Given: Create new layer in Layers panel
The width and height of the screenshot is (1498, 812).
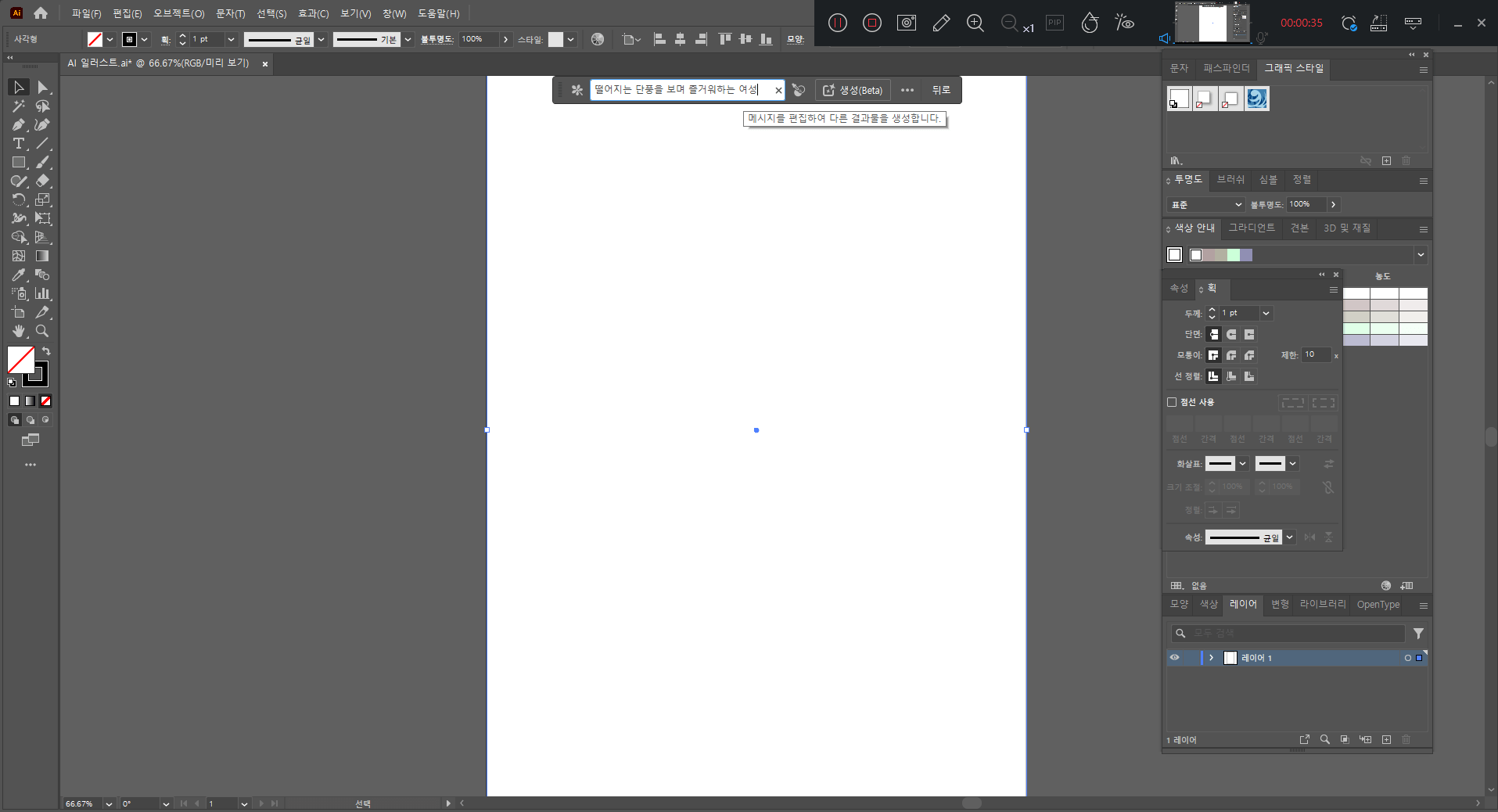Looking at the screenshot, I should (x=1386, y=739).
